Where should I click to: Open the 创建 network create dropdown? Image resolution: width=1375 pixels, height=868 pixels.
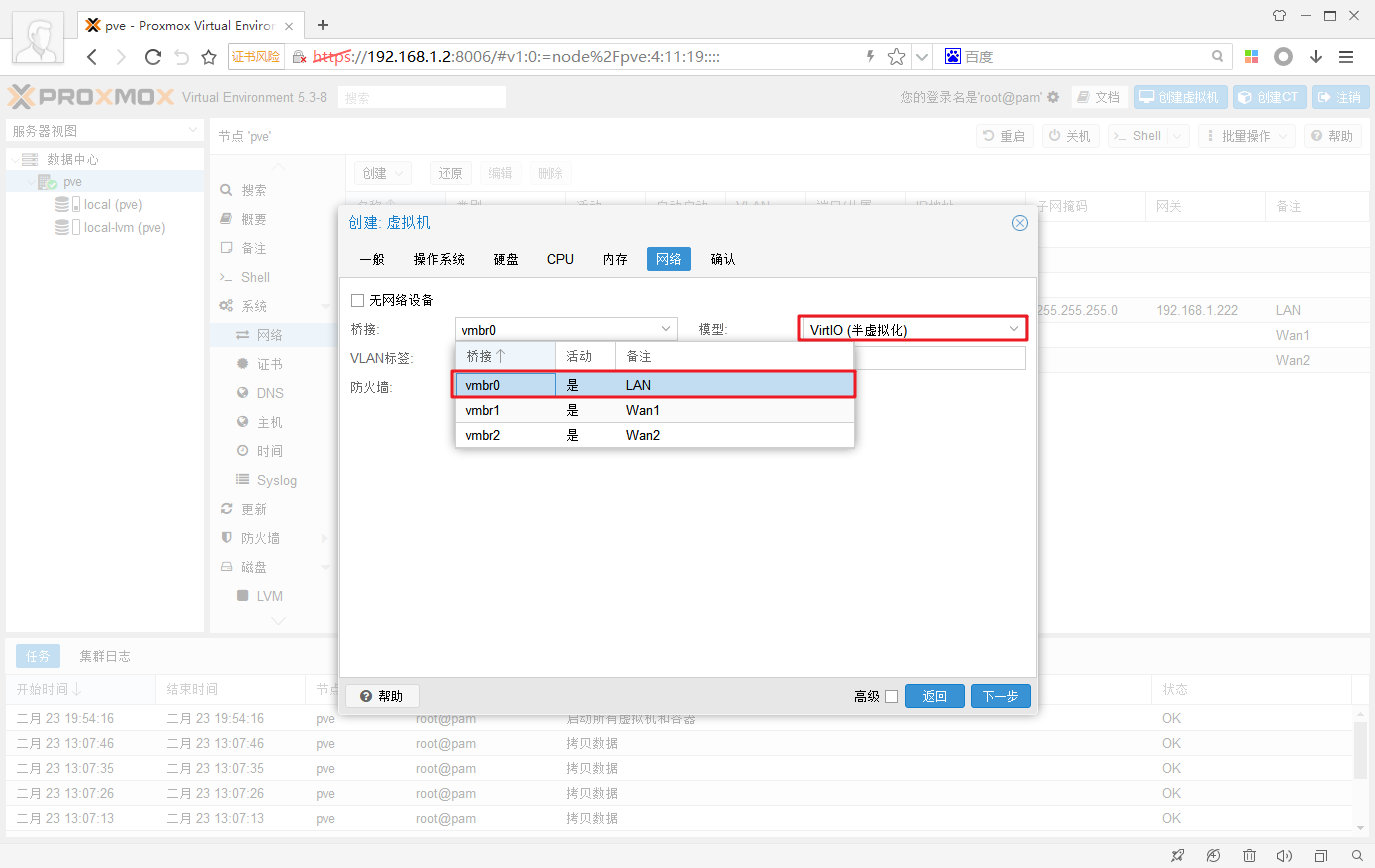click(x=383, y=173)
